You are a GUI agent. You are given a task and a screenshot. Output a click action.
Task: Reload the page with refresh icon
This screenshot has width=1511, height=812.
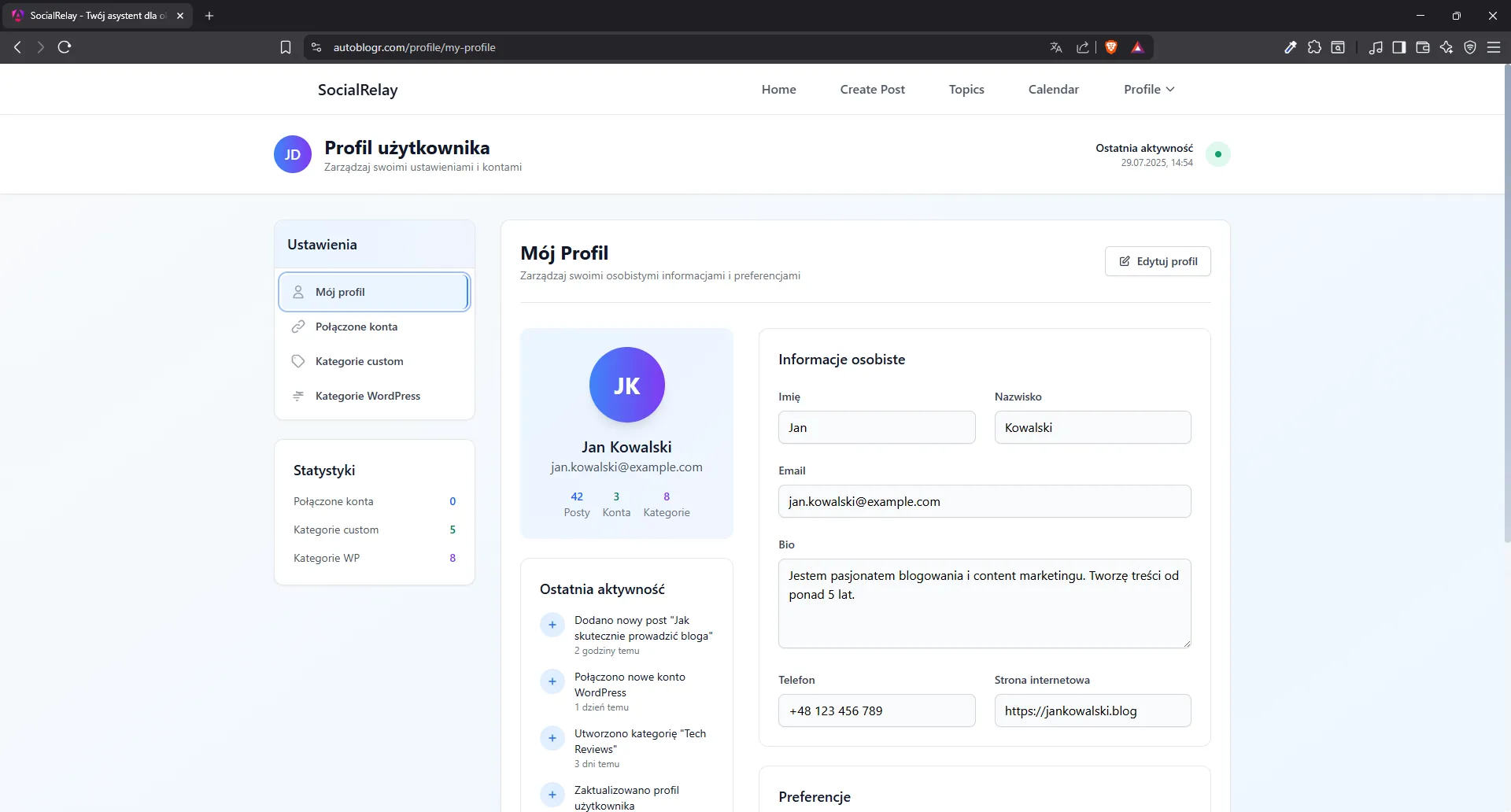tap(65, 47)
